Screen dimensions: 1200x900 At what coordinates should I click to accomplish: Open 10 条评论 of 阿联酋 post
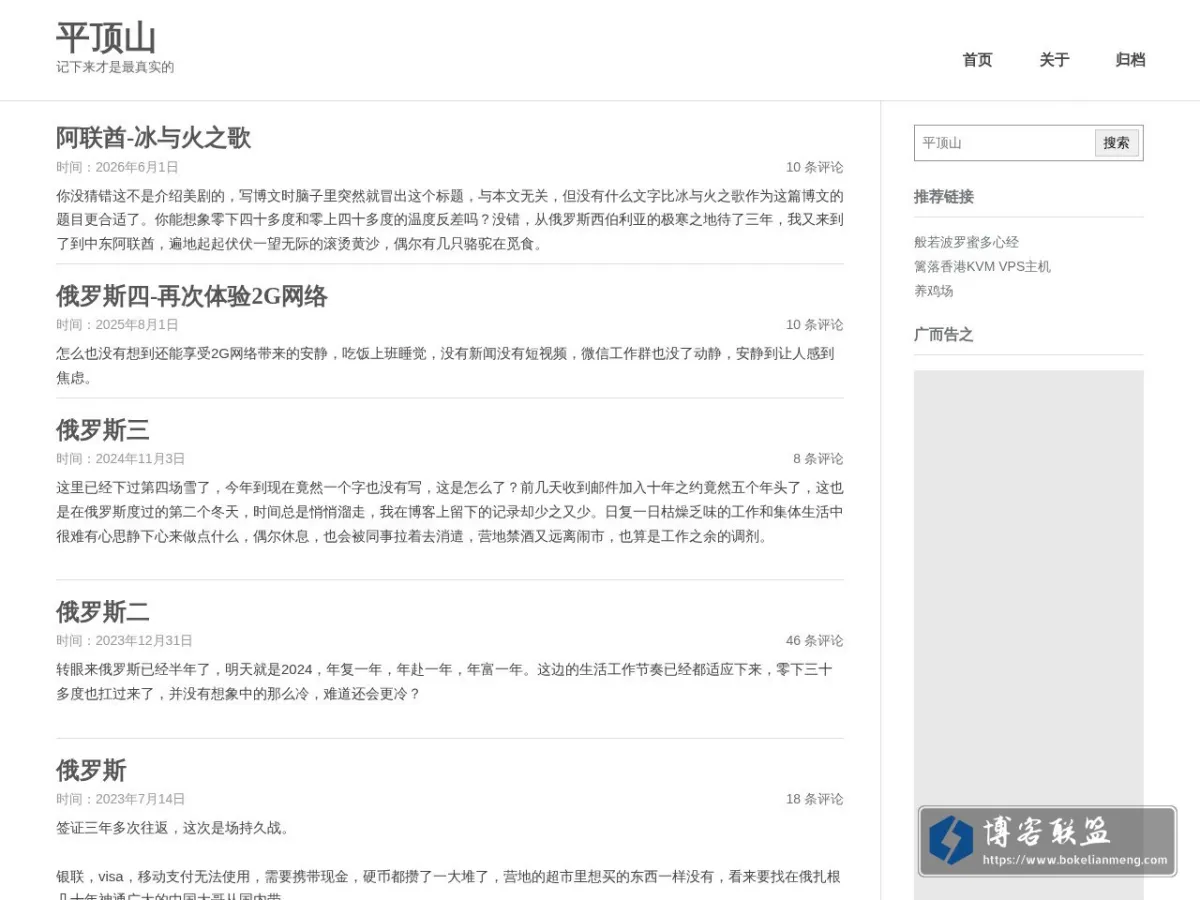(814, 167)
